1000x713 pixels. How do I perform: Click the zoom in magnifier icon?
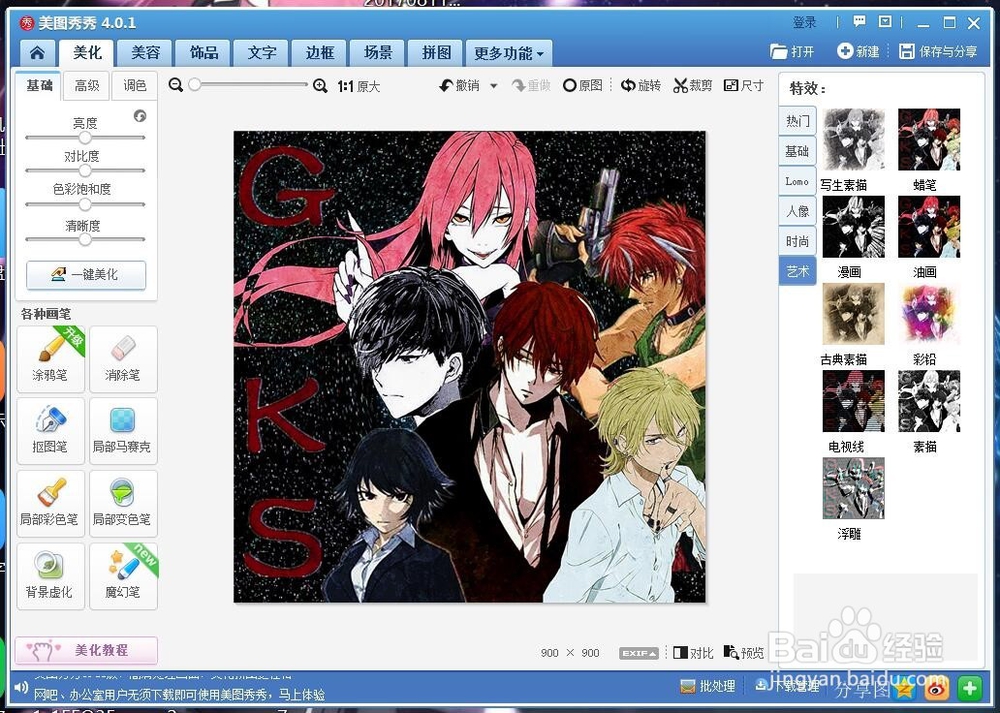pos(320,85)
